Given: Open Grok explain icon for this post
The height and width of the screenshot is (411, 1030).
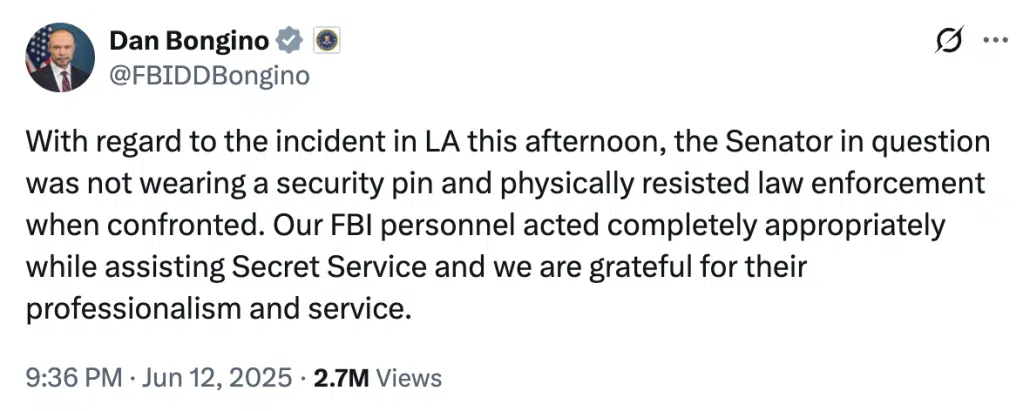Looking at the screenshot, I should click(952, 41).
